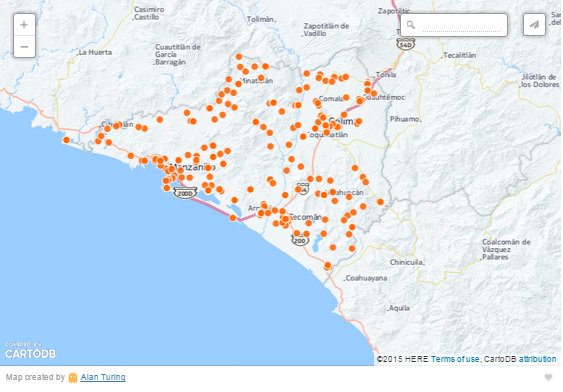563x392 pixels.
Task: Click the 200 highway shield near Tecomán
Action: [x=300, y=241]
